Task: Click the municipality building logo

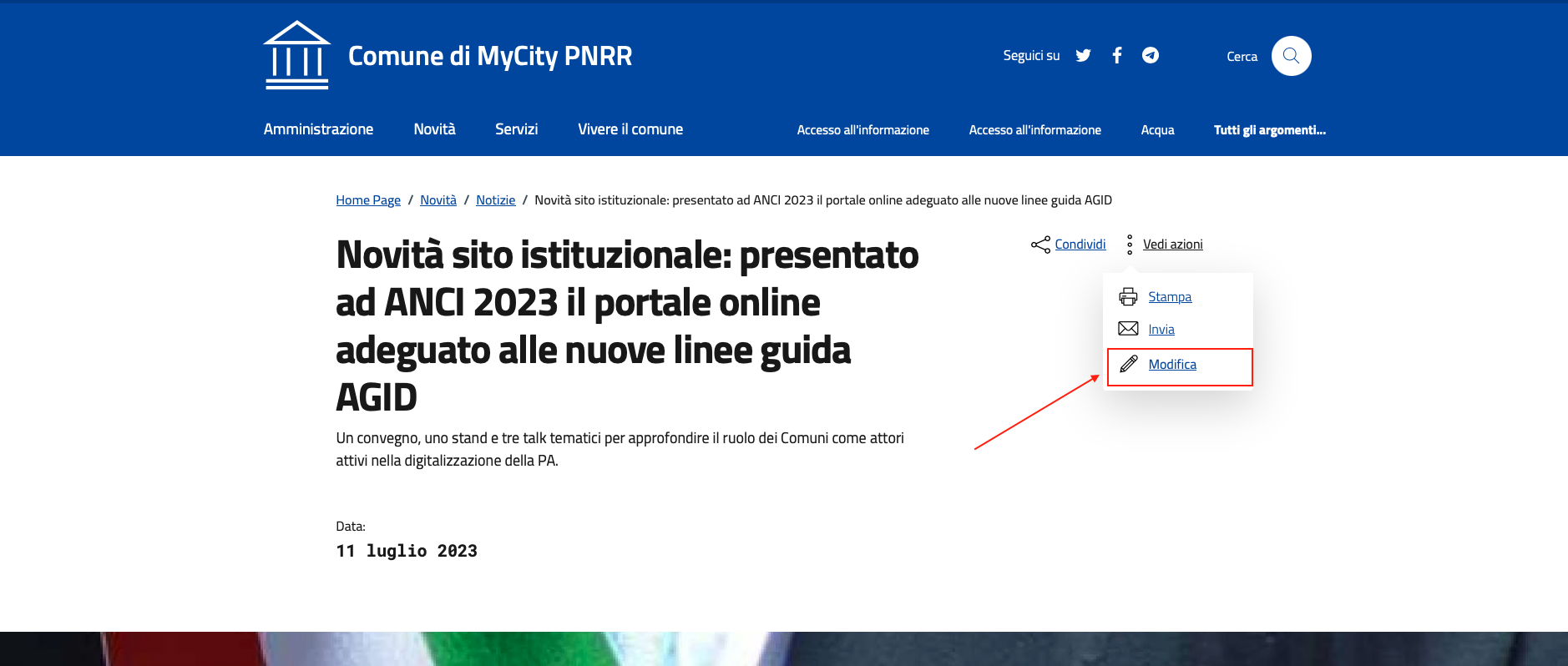Action: [x=296, y=55]
